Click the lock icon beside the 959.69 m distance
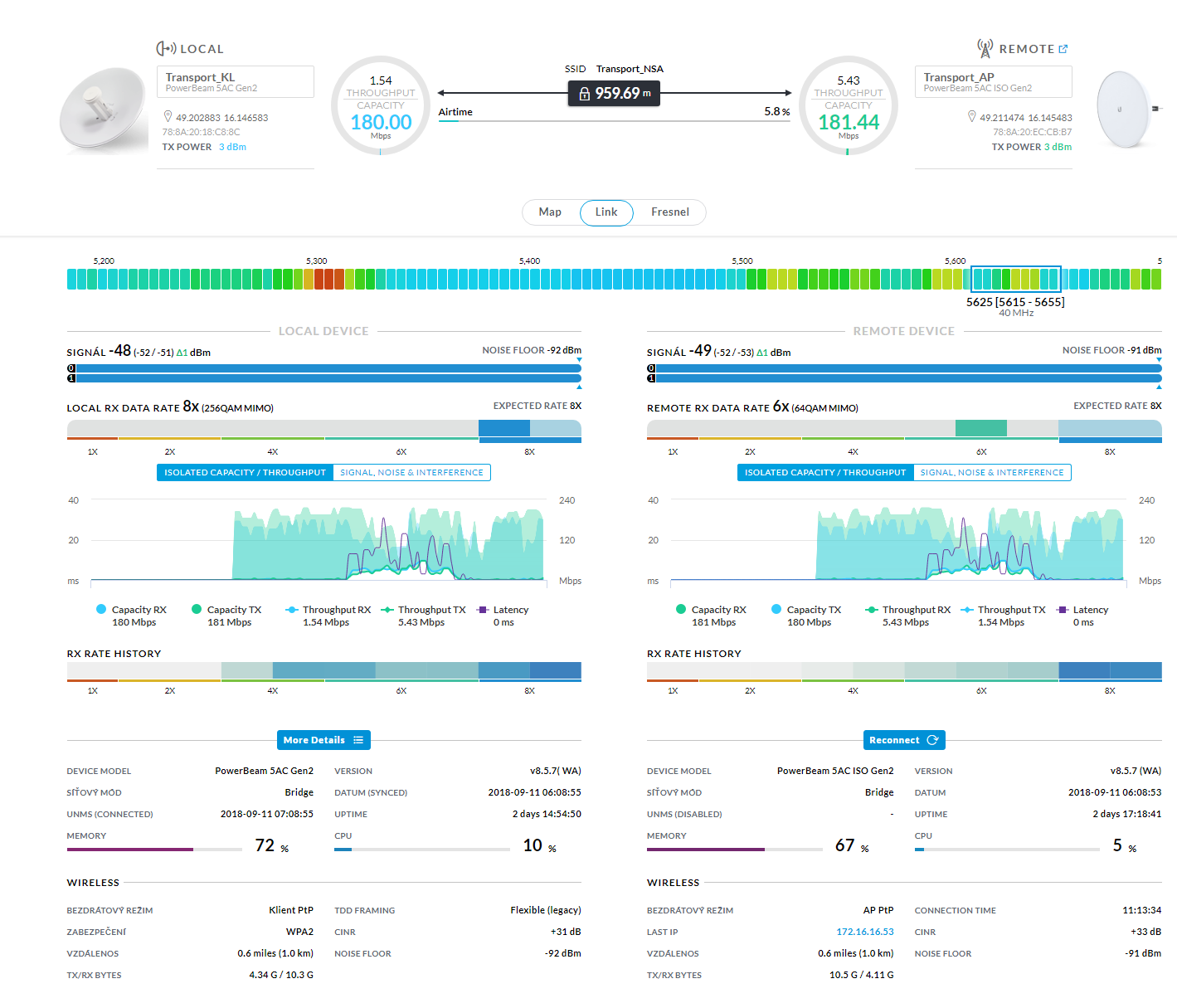 [x=584, y=94]
